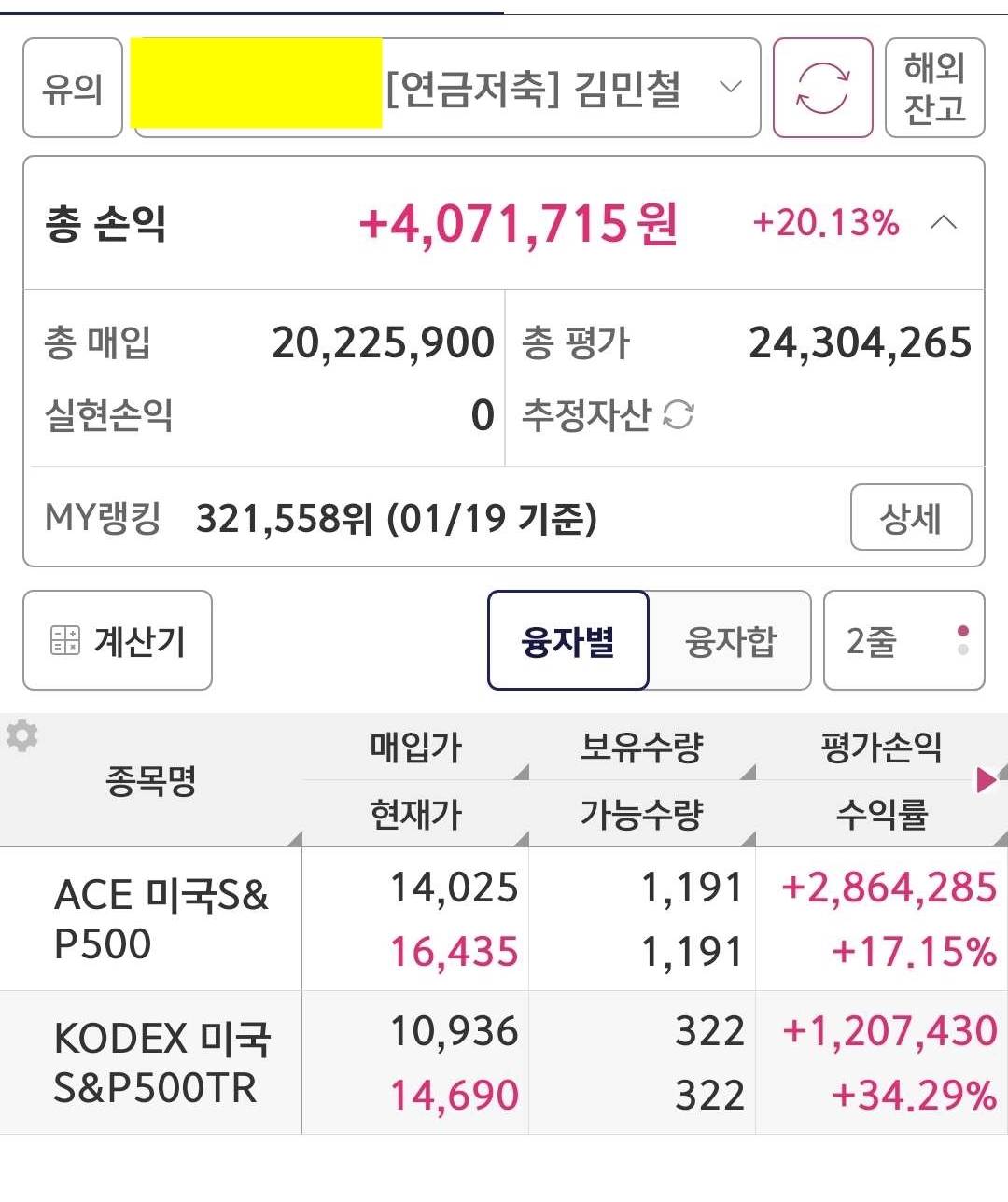Open the table settings gear icon
1008x1202 pixels.
pyautogui.click(x=21, y=736)
